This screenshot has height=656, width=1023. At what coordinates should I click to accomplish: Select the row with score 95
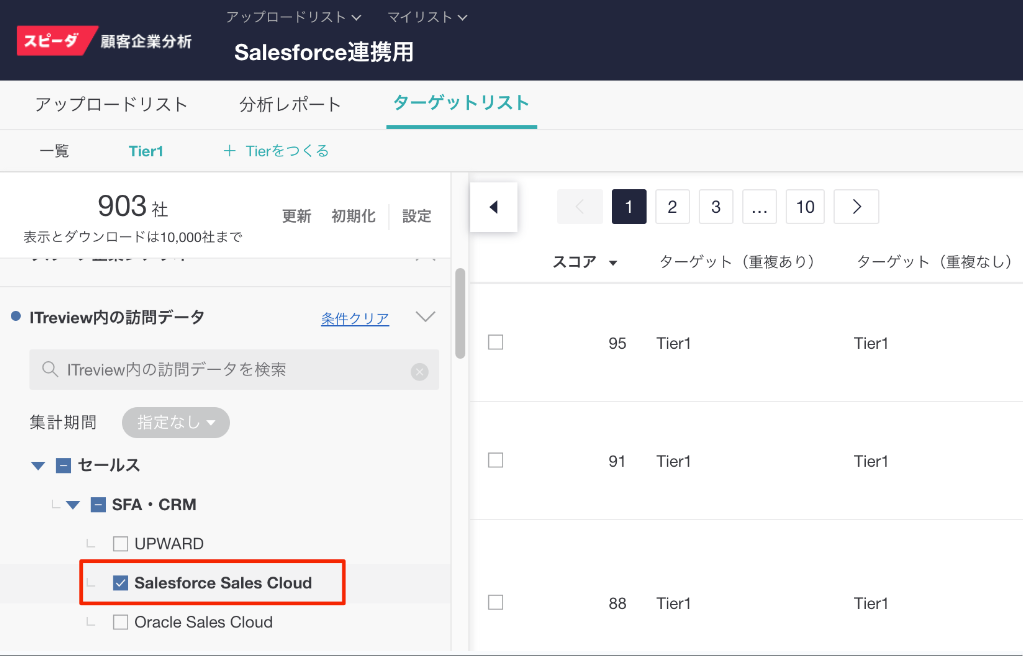click(x=495, y=342)
